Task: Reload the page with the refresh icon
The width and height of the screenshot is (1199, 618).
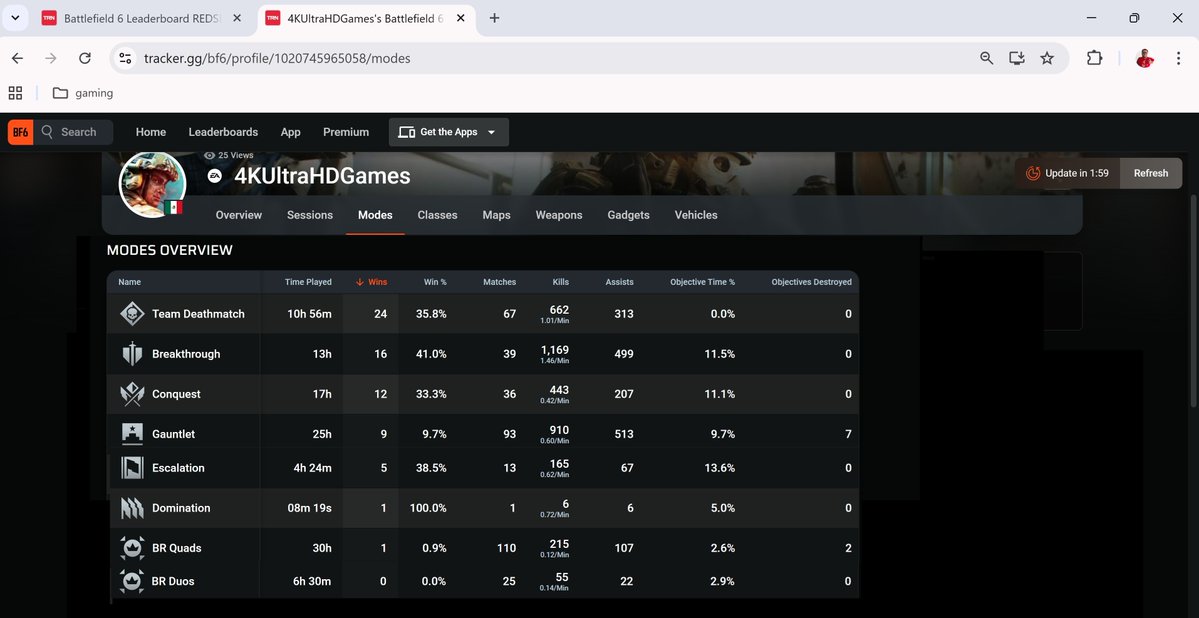Action: point(85,58)
